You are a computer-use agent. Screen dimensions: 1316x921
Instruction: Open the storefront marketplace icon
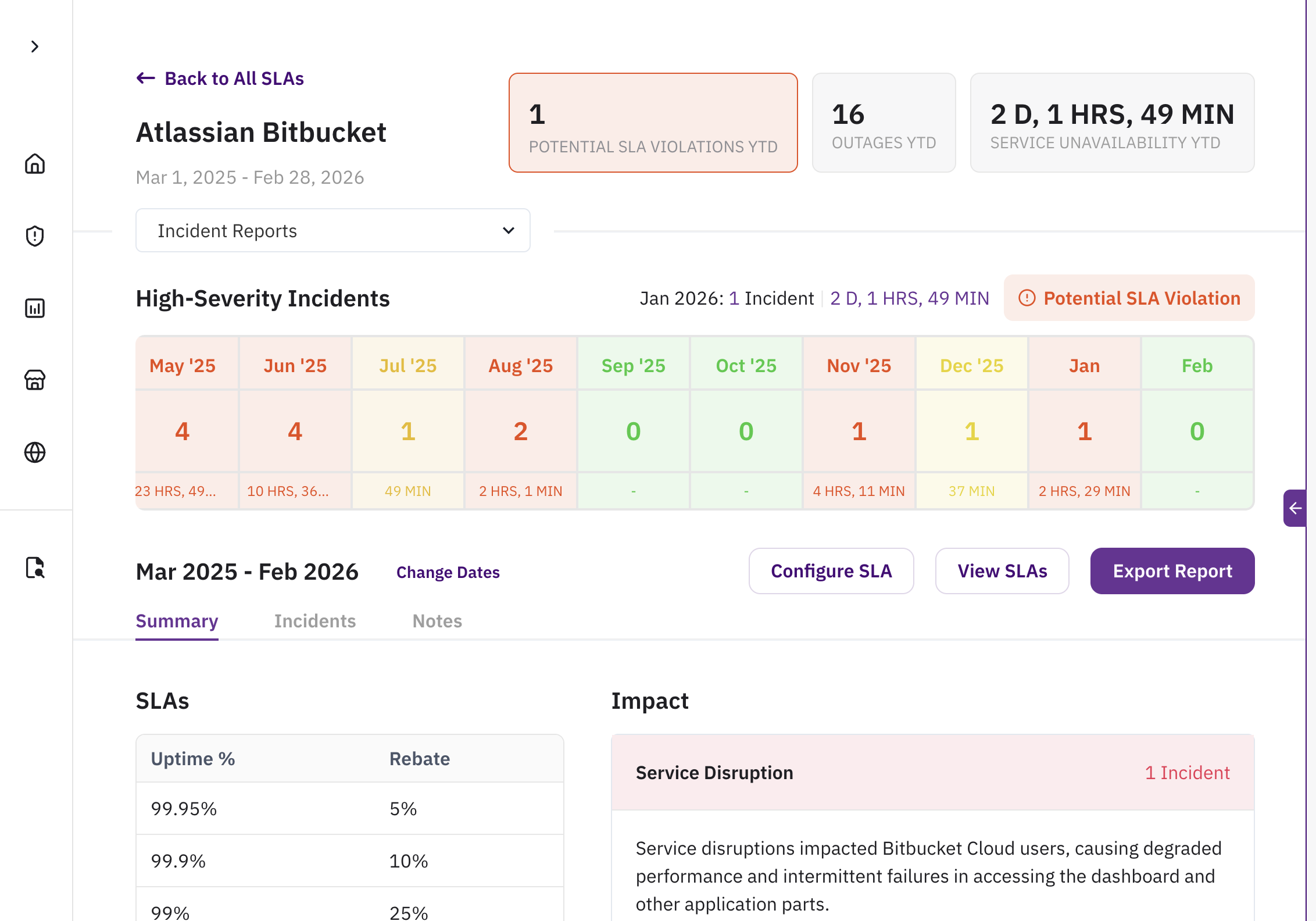[x=35, y=380]
